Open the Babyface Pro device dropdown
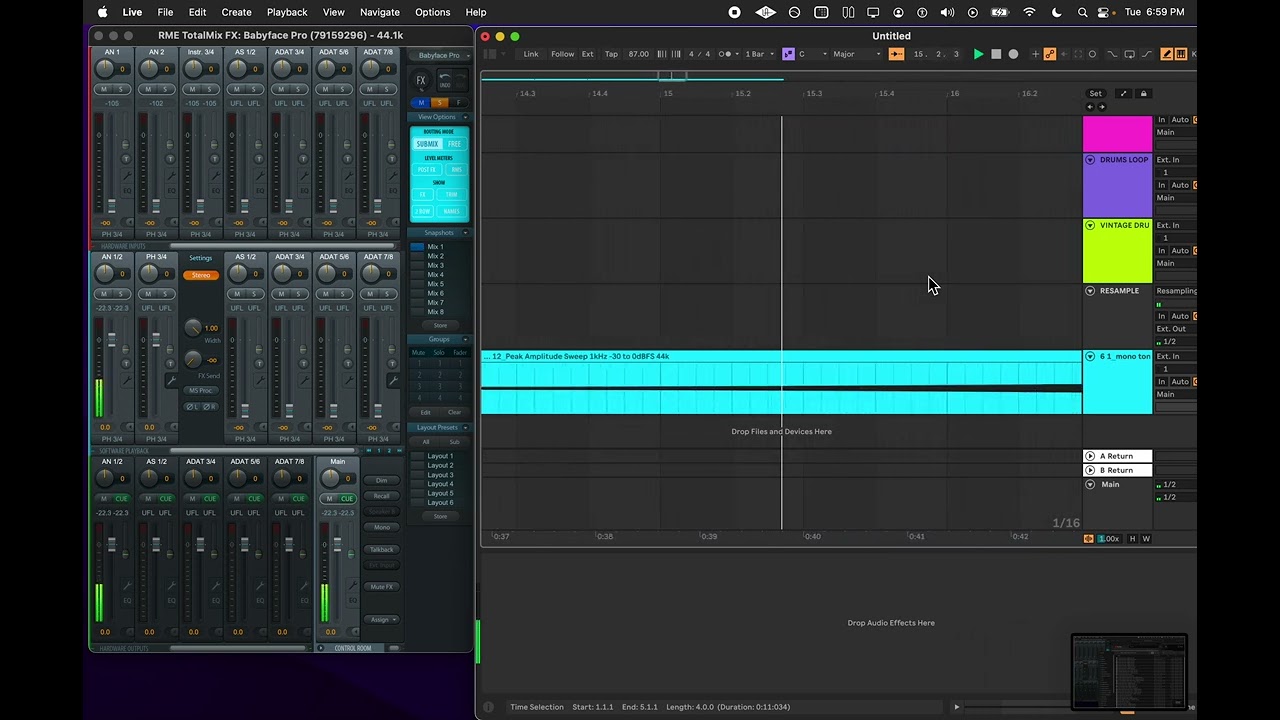The image size is (1280, 720). point(439,55)
